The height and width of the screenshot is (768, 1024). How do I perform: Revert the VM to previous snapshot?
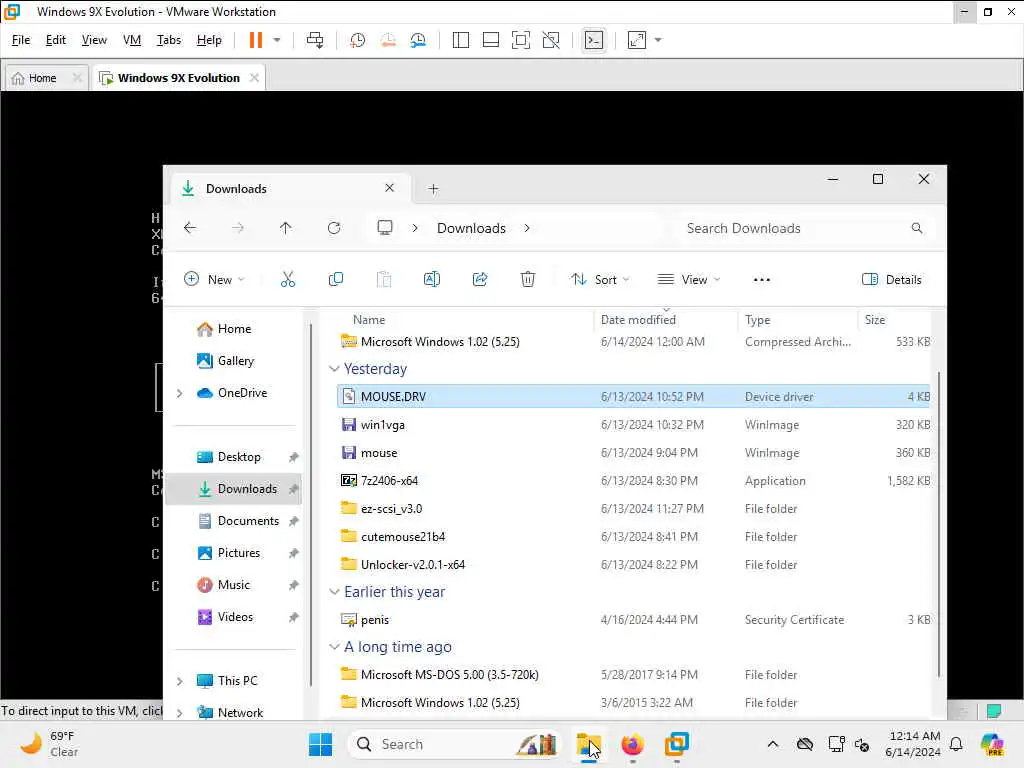click(x=388, y=40)
